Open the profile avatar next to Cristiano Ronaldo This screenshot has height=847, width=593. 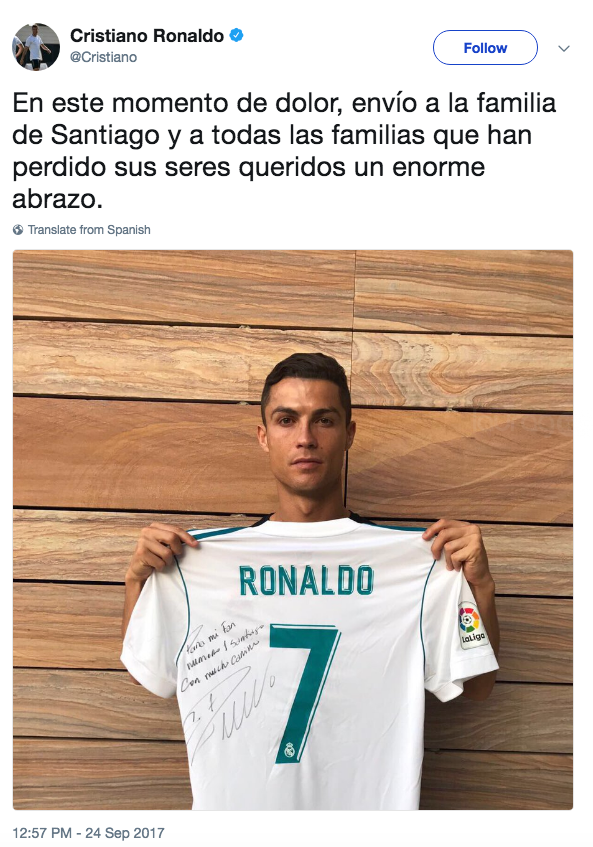(36, 47)
